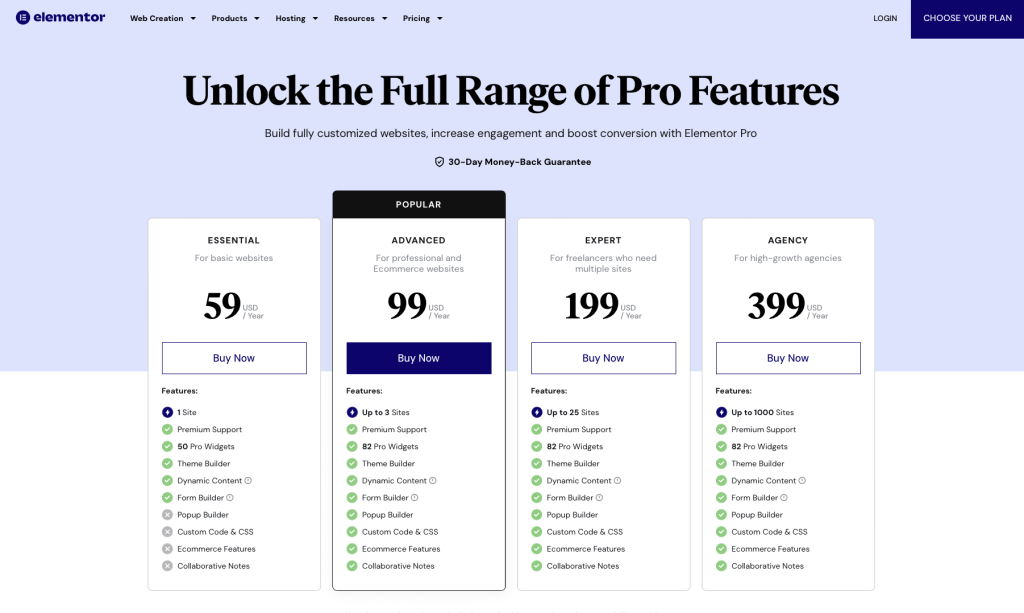
Task: Click info icon next to Essential Dynamic Content
Action: pos(248,481)
